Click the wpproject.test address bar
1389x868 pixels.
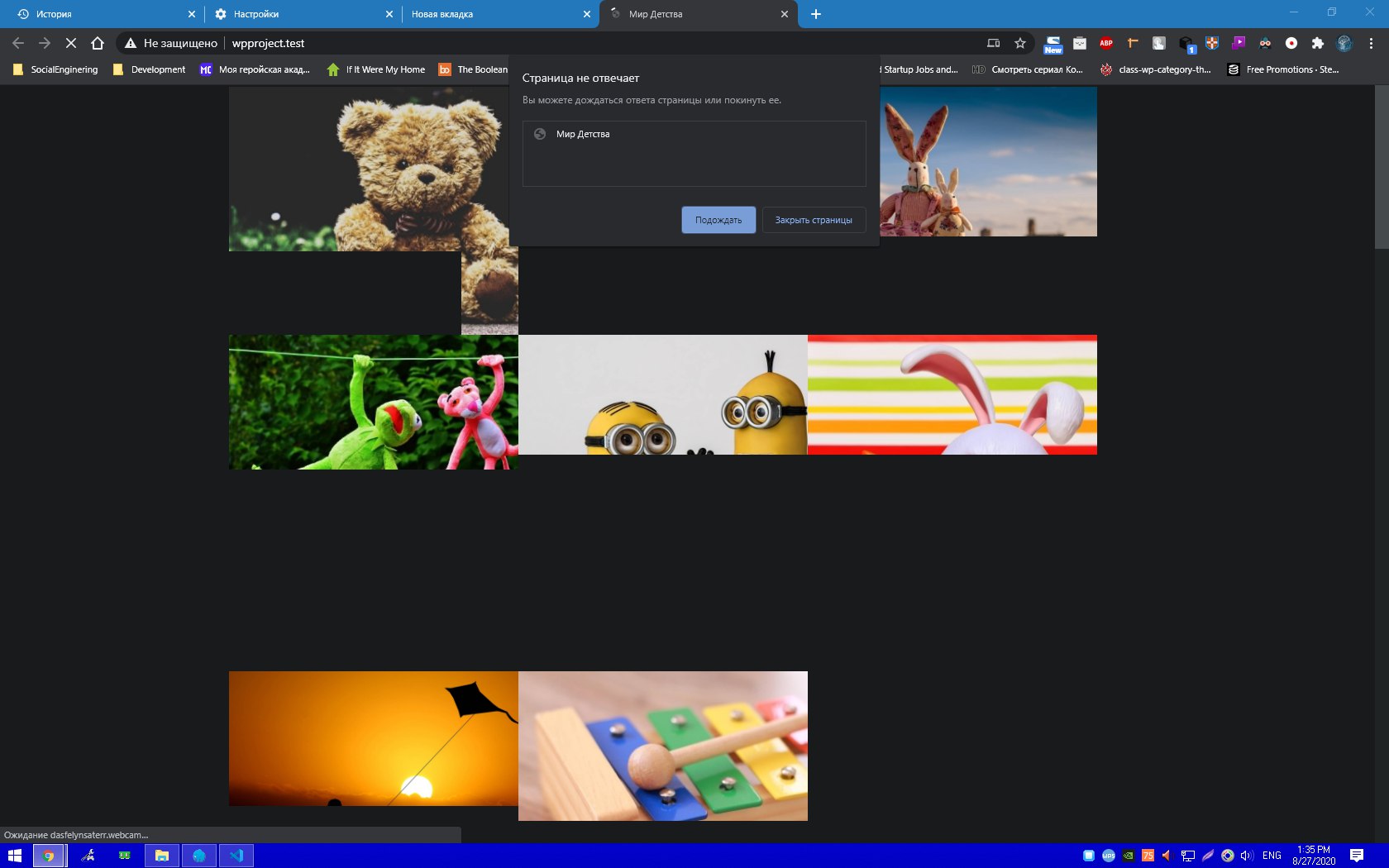tap(268, 43)
